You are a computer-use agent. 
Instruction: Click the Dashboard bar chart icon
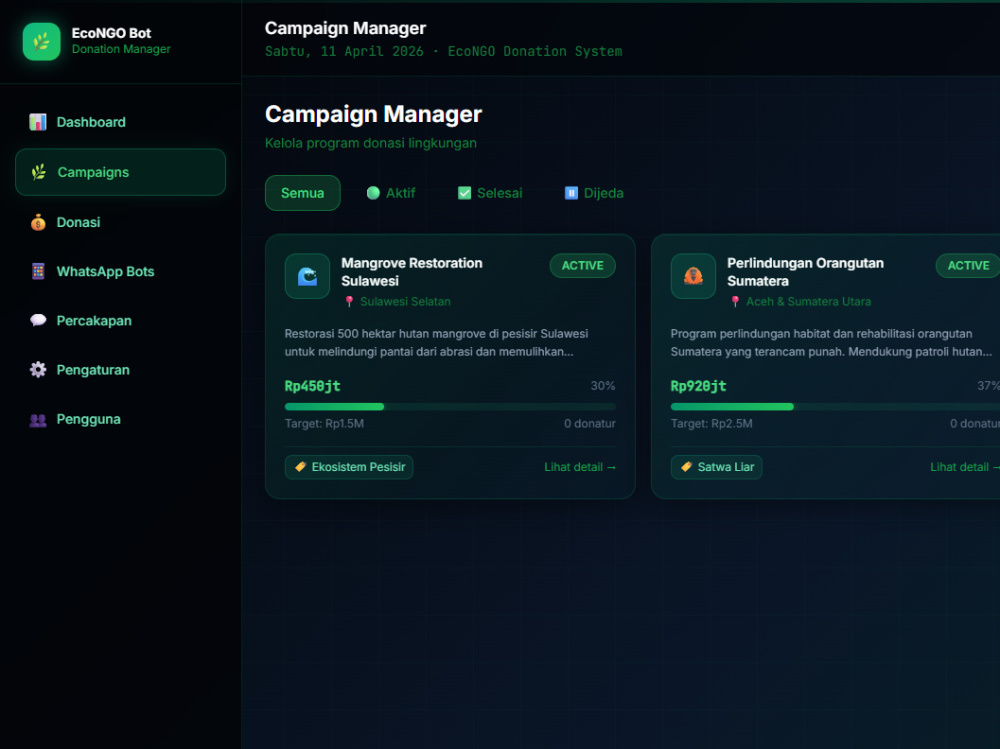pyautogui.click(x=38, y=122)
